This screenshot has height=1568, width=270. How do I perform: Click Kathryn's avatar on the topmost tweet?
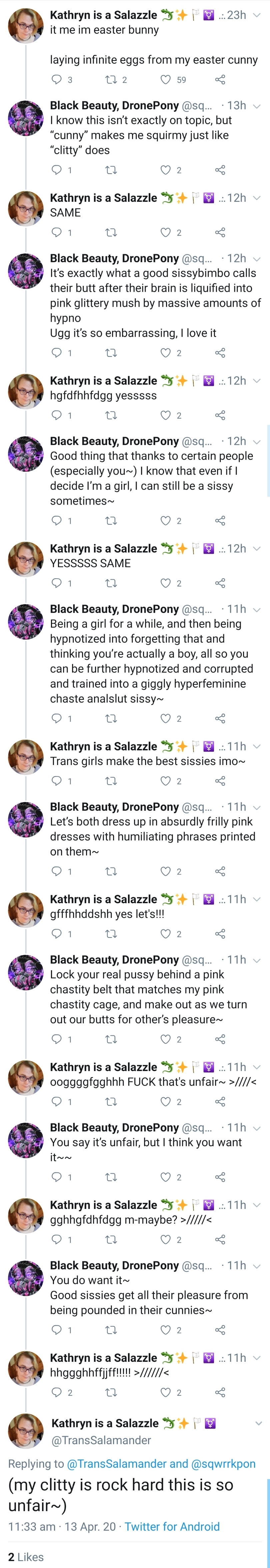pyautogui.click(x=26, y=26)
